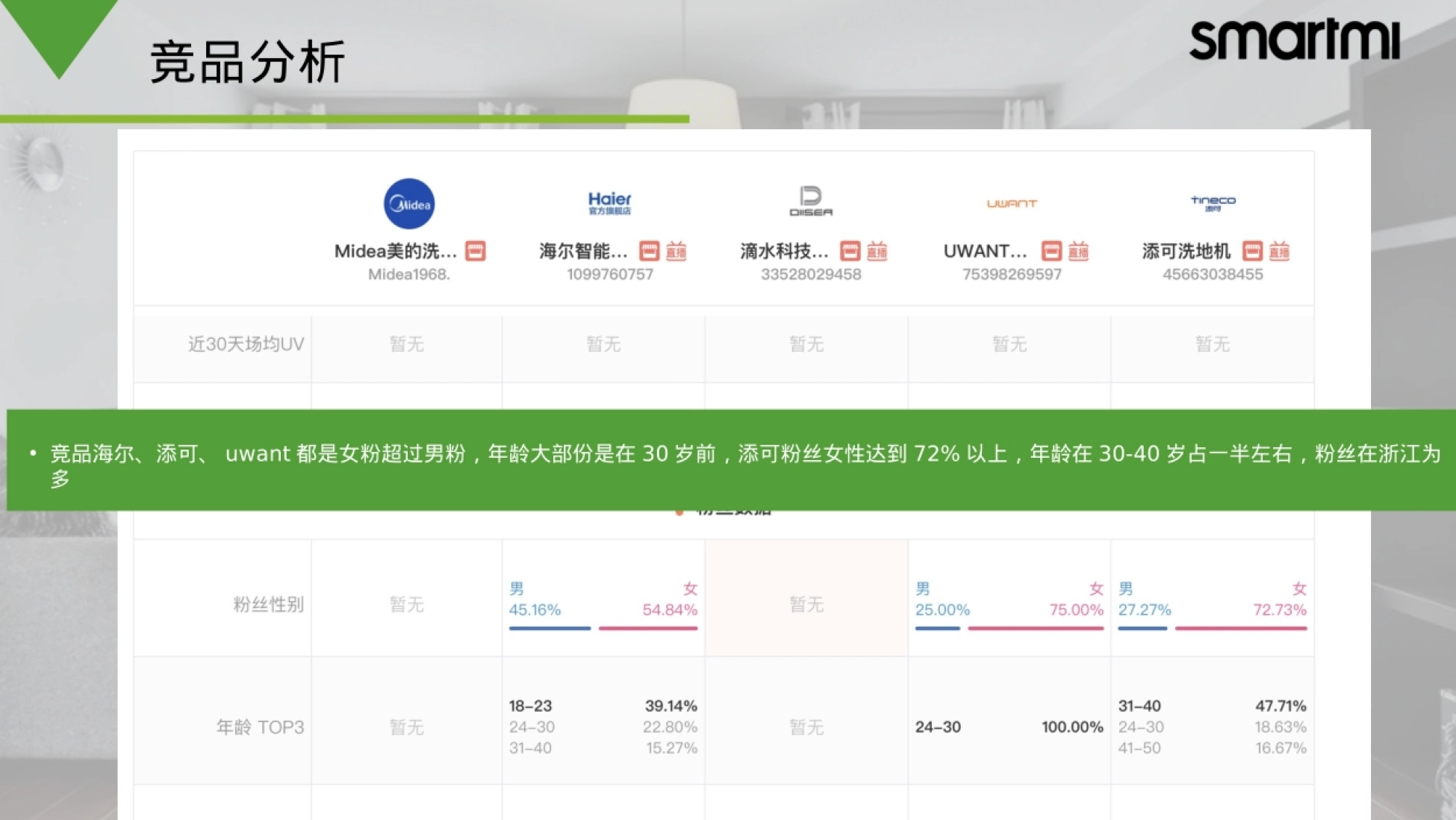Screen dimensions: 1456x820
Task: Click the shop icon next to Midea美的洗
Action: [x=476, y=251]
